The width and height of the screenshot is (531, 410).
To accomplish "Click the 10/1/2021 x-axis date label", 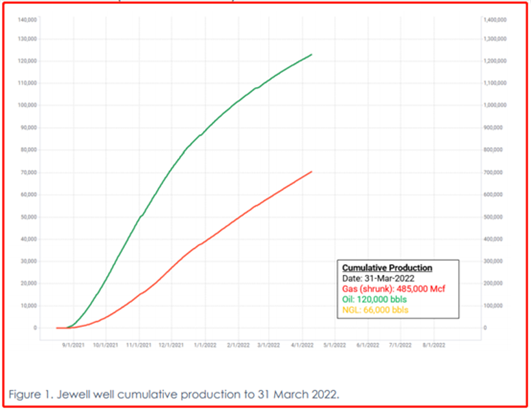I will tap(106, 345).
